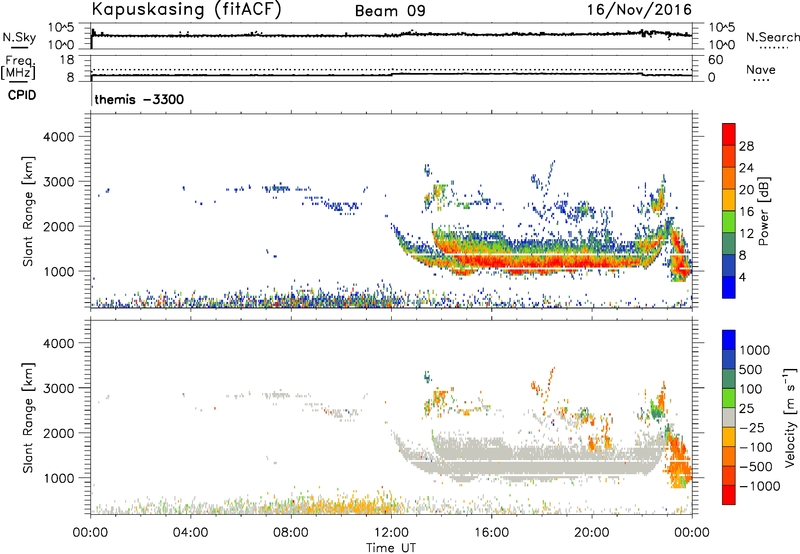
Task: Click the velocity color bar unit label
Action: tap(790, 418)
